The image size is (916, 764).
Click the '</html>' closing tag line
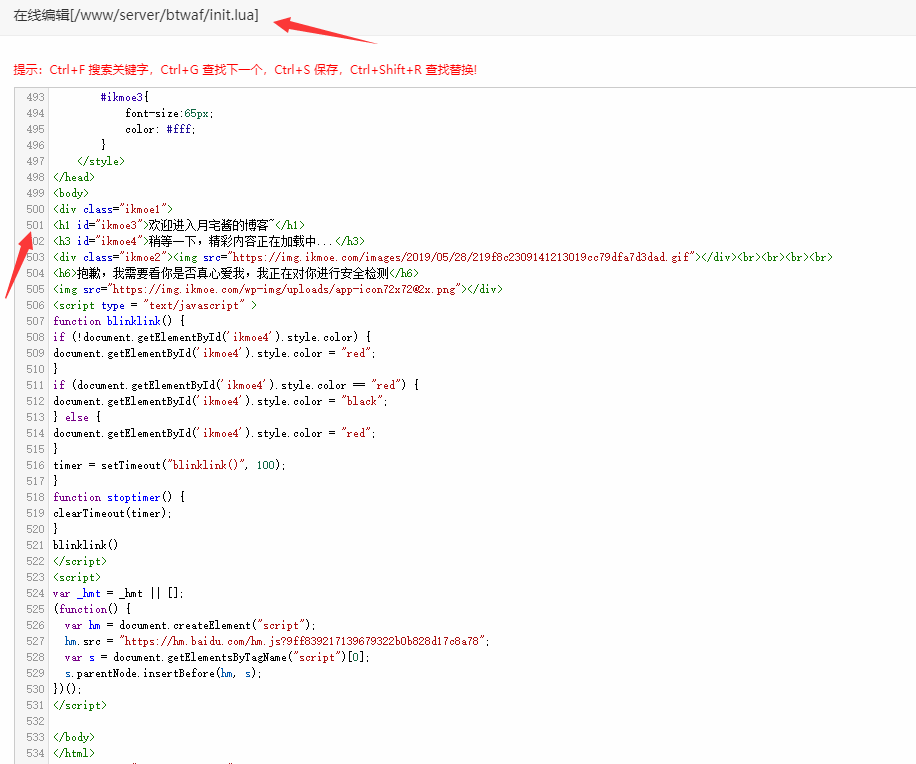[74, 753]
